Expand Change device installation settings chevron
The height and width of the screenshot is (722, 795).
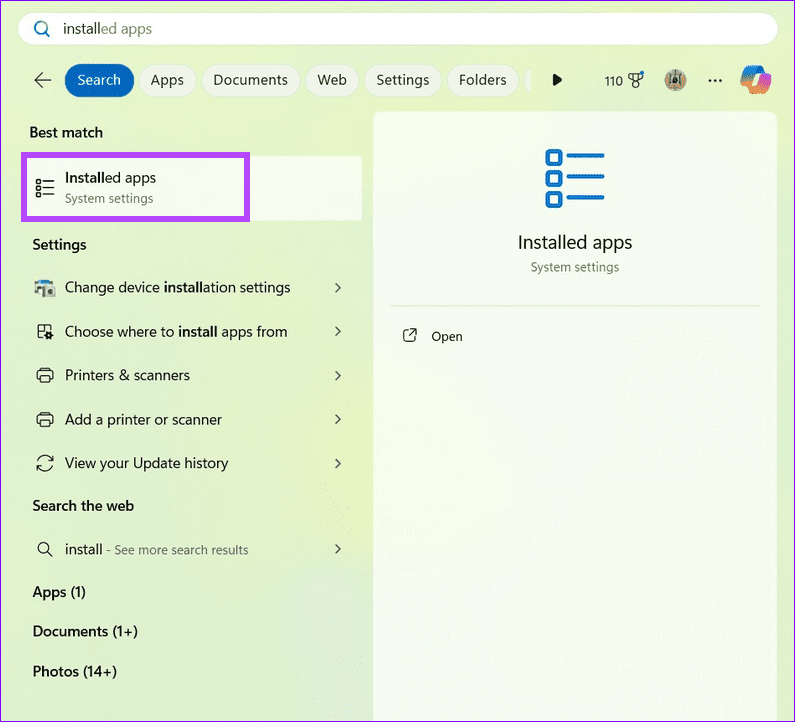click(x=338, y=288)
